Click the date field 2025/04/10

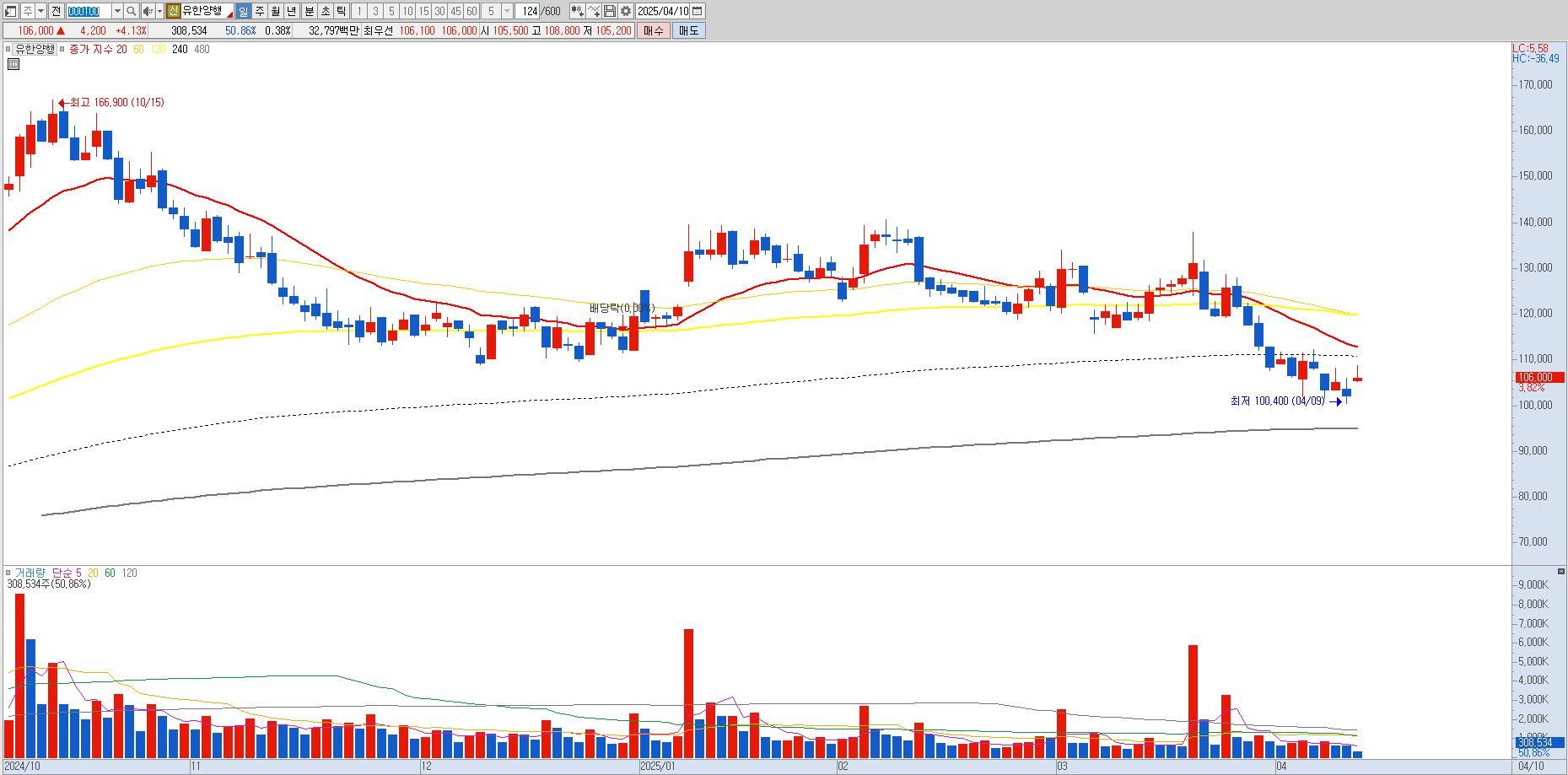point(663,11)
